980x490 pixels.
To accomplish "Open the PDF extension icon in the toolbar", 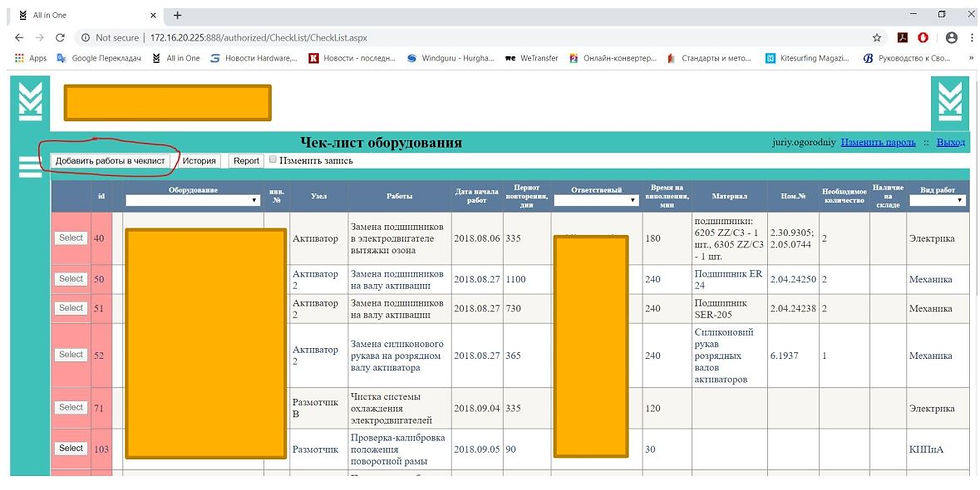I will (x=902, y=38).
